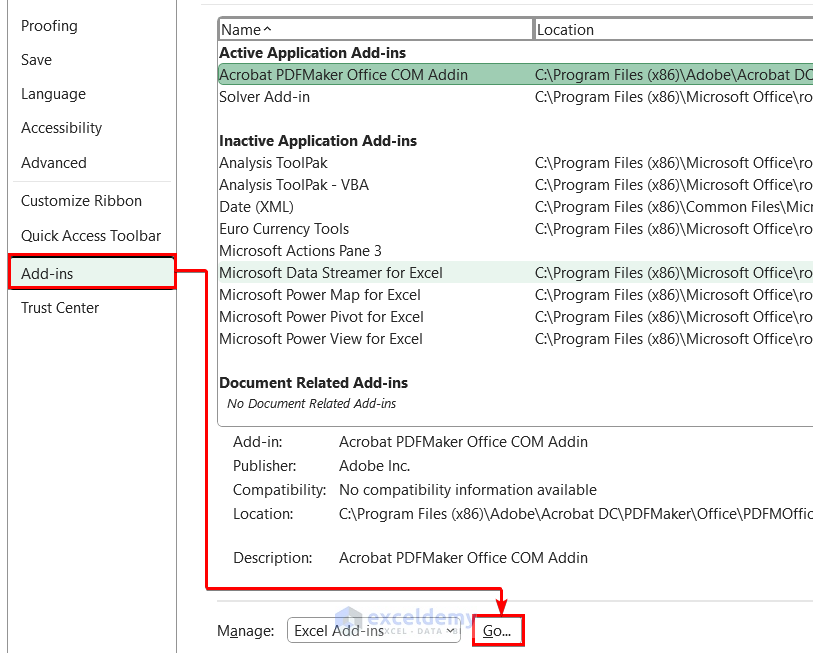Select Solver Add-in in the list
The width and height of the screenshot is (813, 653).
tap(265, 97)
